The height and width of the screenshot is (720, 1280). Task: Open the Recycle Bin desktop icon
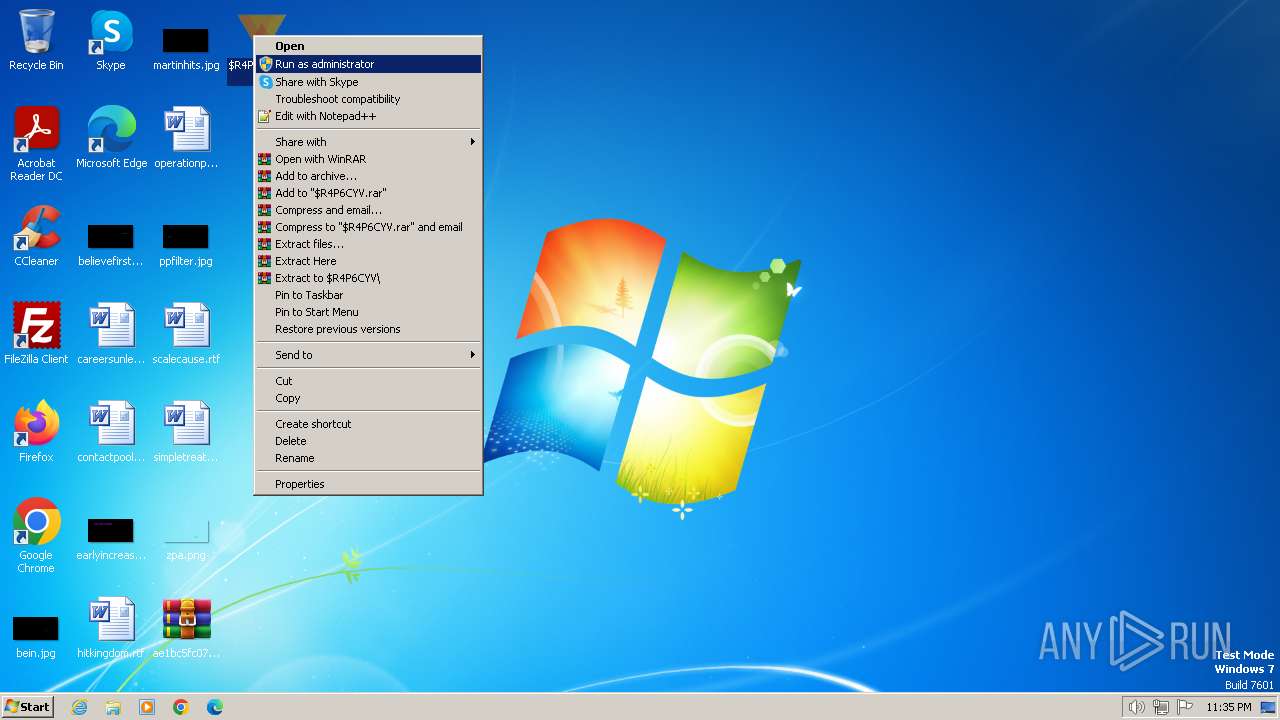(x=36, y=40)
